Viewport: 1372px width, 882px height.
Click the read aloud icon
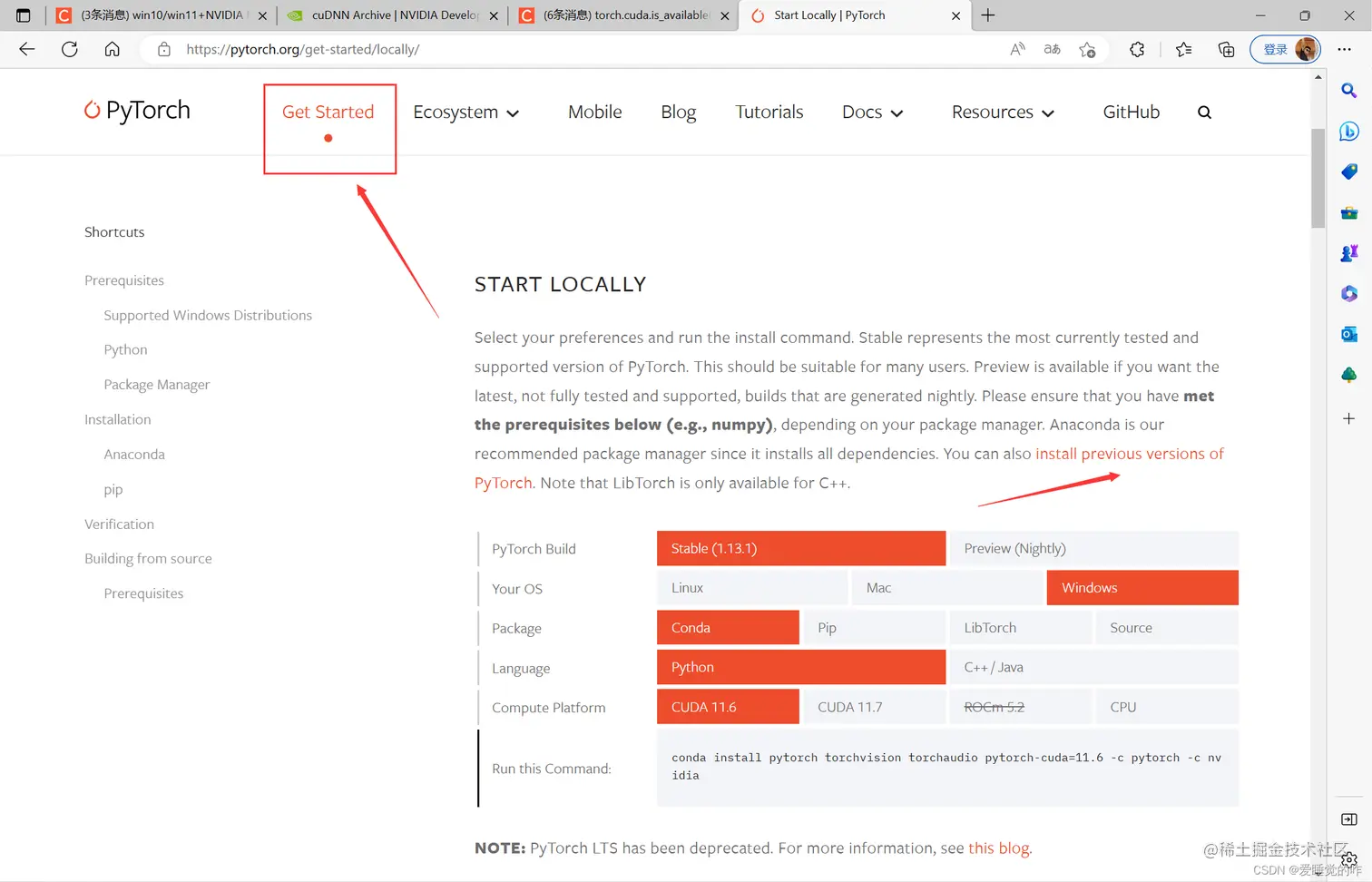pos(1017,49)
